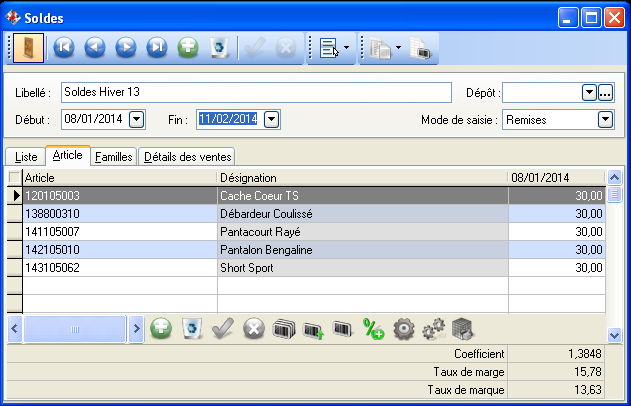This screenshot has width=631, height=406.
Task: Click the single gear settings icon
Action: 404,327
